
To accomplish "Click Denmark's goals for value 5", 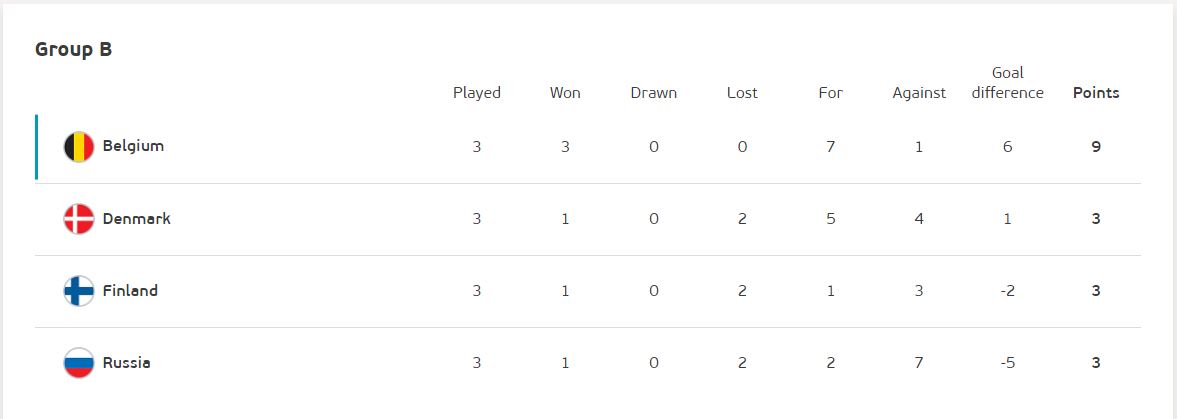I will [x=831, y=219].
